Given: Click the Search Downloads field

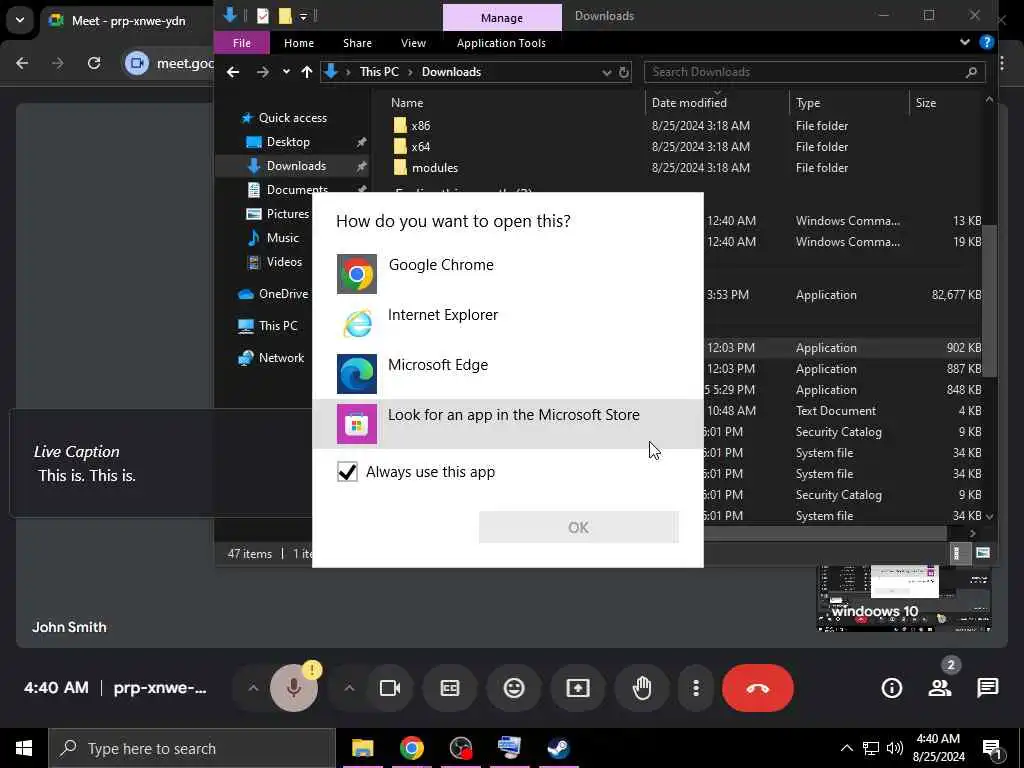Looking at the screenshot, I should 814,72.
